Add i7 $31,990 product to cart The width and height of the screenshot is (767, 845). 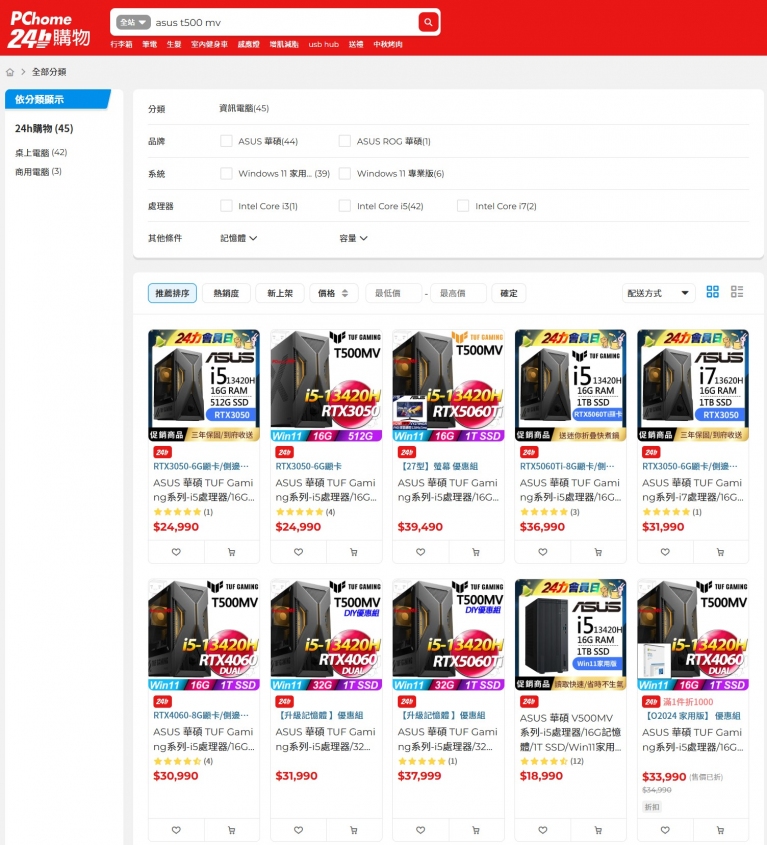(721, 552)
